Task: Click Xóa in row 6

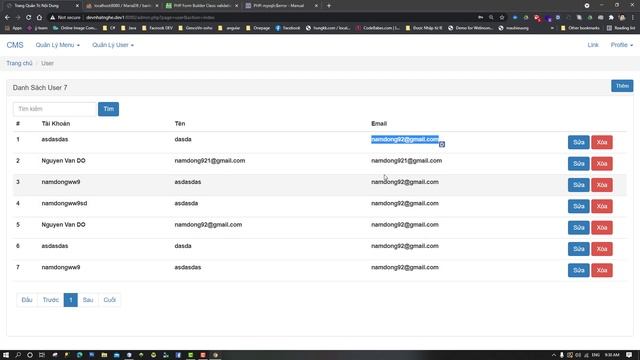Action: 602,249
